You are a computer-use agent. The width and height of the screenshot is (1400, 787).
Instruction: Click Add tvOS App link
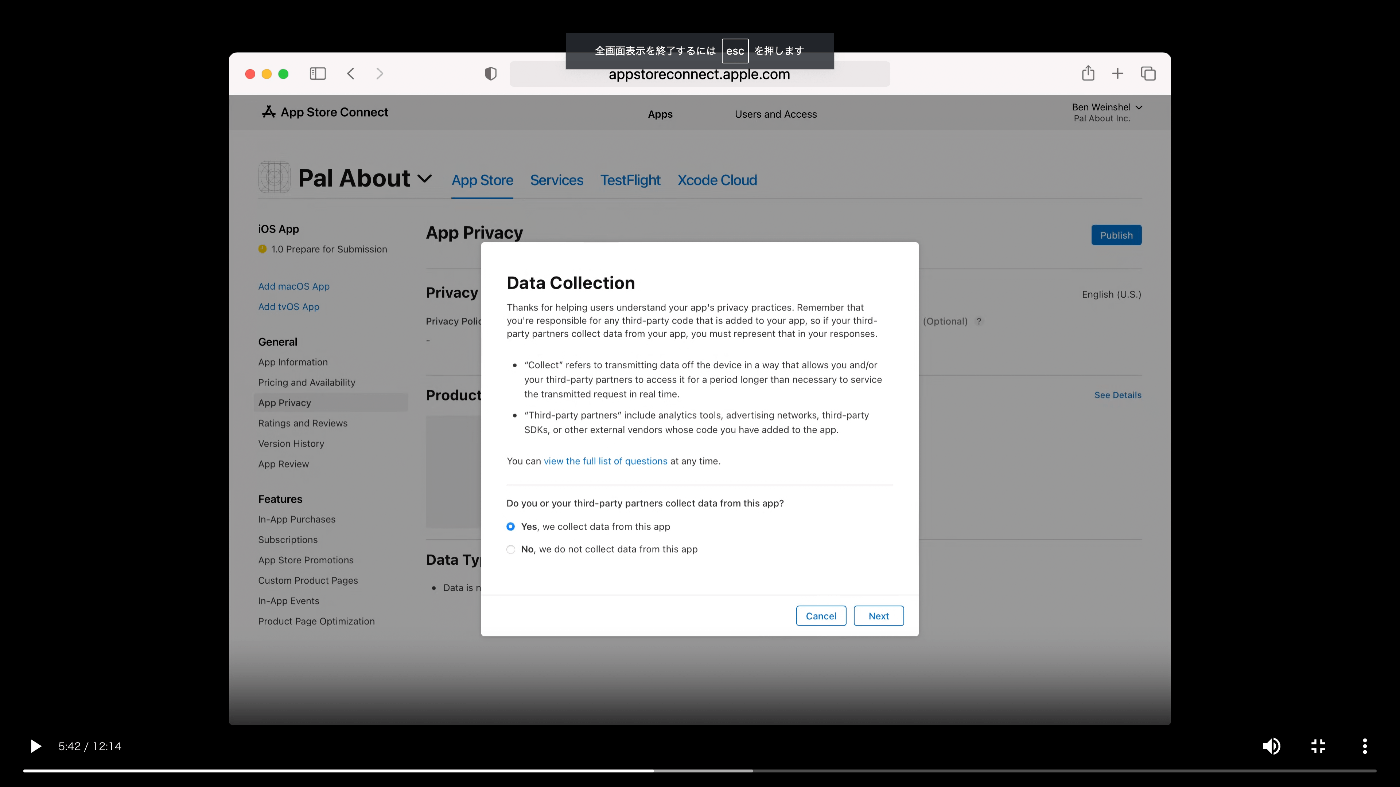[289, 307]
